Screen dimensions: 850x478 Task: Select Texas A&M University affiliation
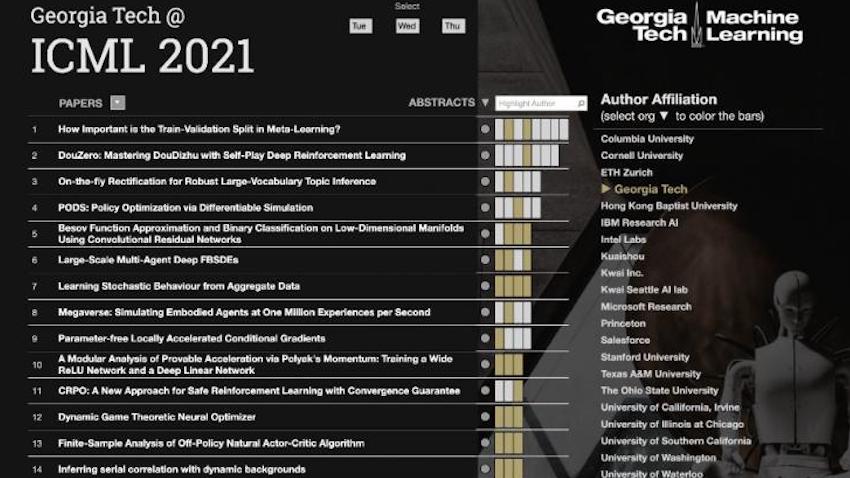click(x=651, y=374)
